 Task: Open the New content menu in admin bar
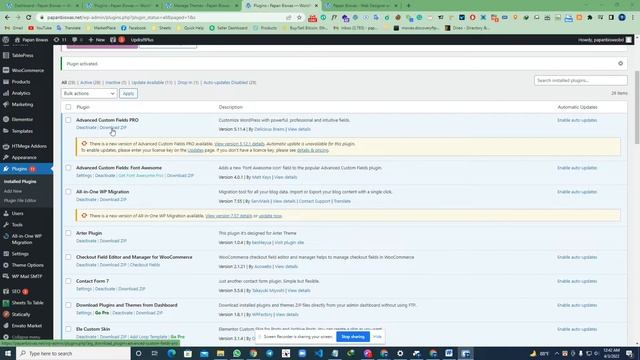click(97, 40)
